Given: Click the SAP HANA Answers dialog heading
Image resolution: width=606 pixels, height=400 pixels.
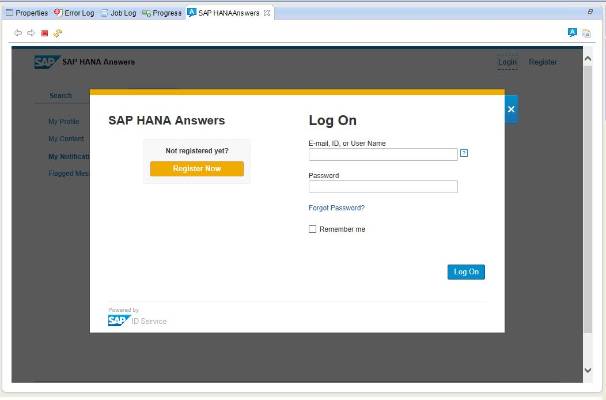Looking at the screenshot, I should pyautogui.click(x=167, y=120).
